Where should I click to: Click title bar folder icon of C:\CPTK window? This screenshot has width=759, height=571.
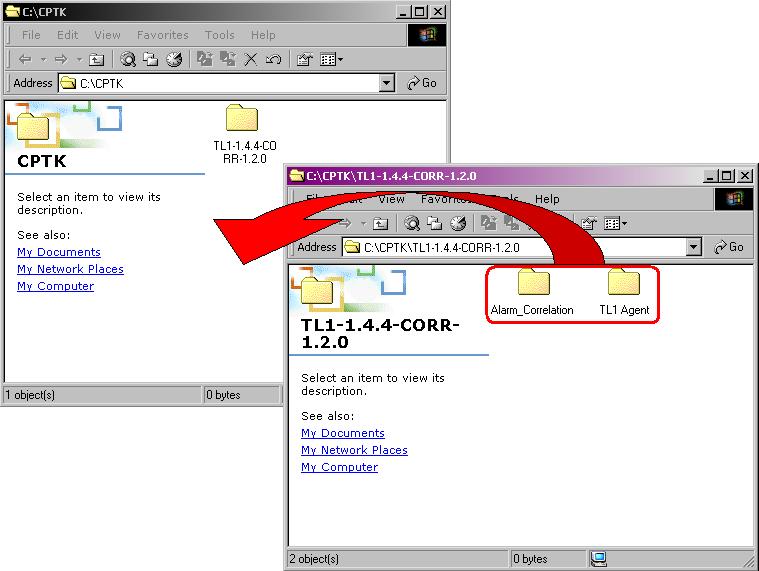12,12
